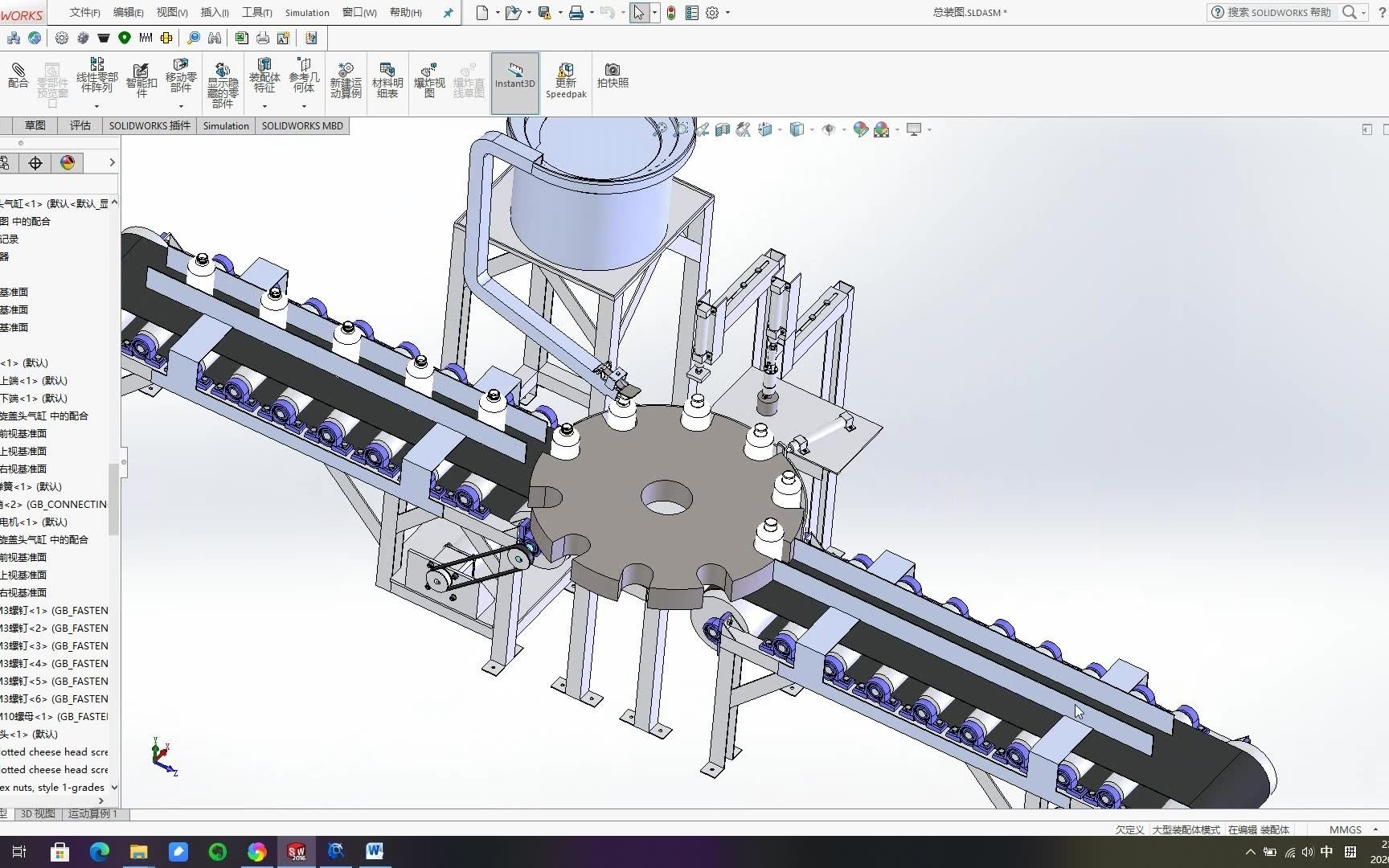Screen dimensions: 1389x868
Task: Open the Hide/Show Items eye dropdown
Action: point(844,129)
